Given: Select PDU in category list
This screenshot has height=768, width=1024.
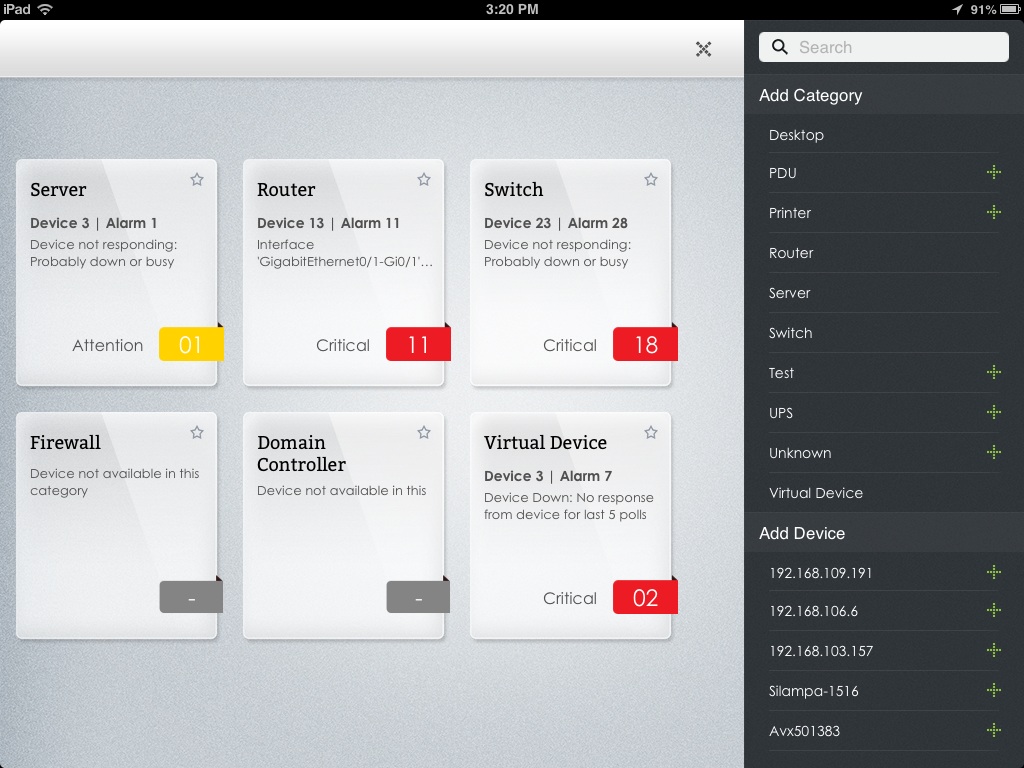Looking at the screenshot, I should pyautogui.click(x=884, y=173).
